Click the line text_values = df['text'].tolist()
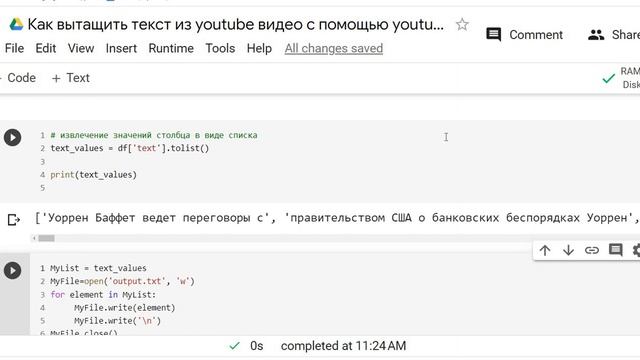Screen dimensions: 640x360 (x=130, y=148)
